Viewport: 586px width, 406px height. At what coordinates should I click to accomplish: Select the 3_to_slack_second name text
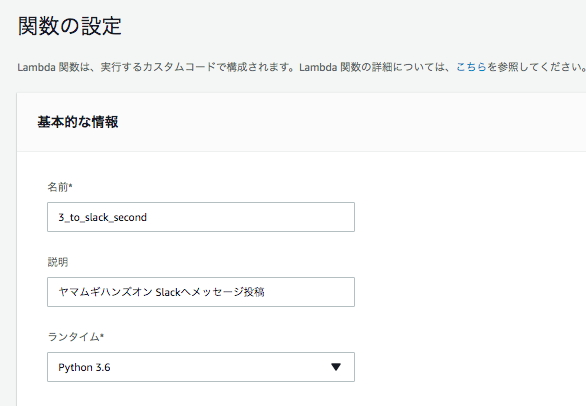click(102, 217)
